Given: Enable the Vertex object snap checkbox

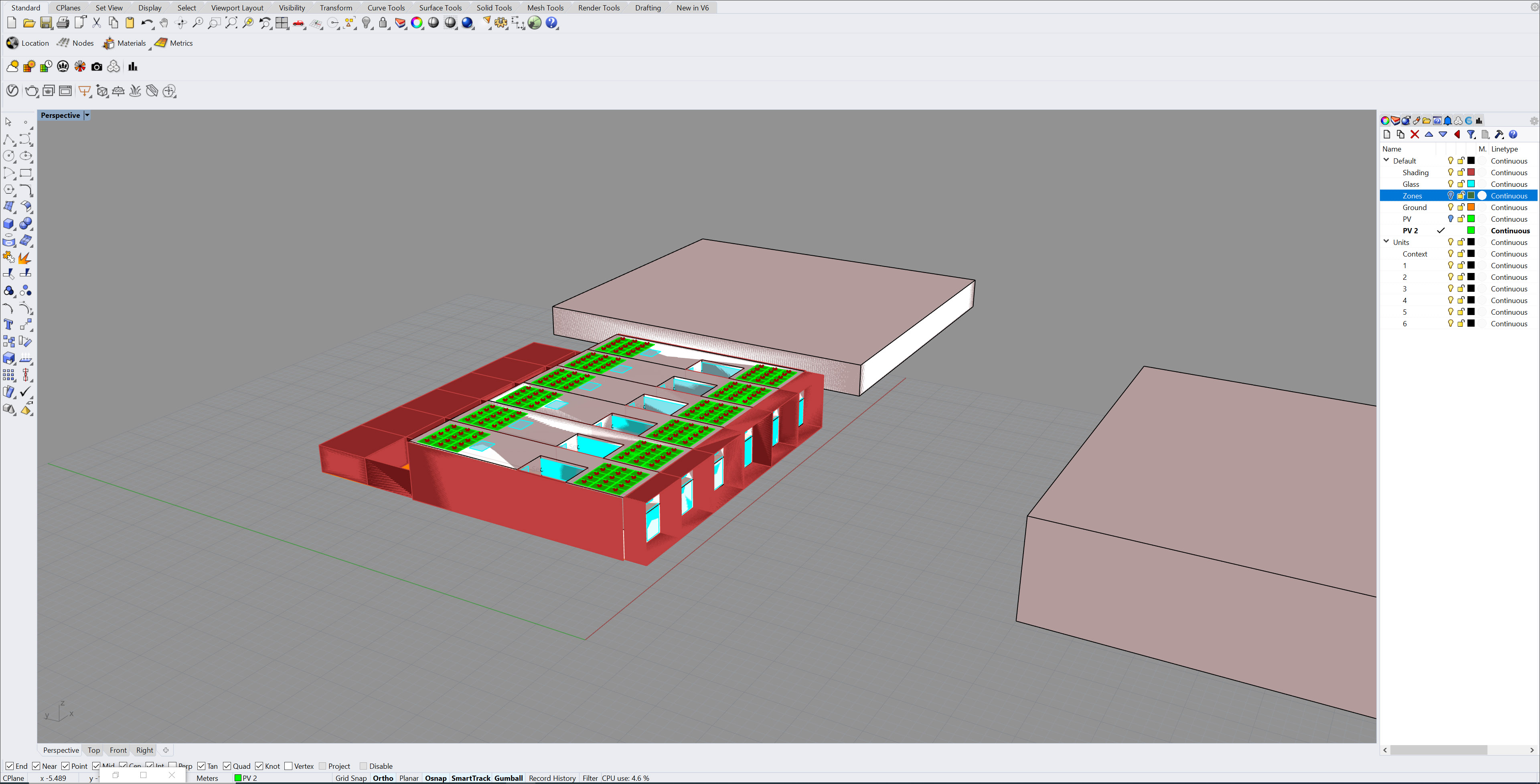Looking at the screenshot, I should (x=288, y=766).
